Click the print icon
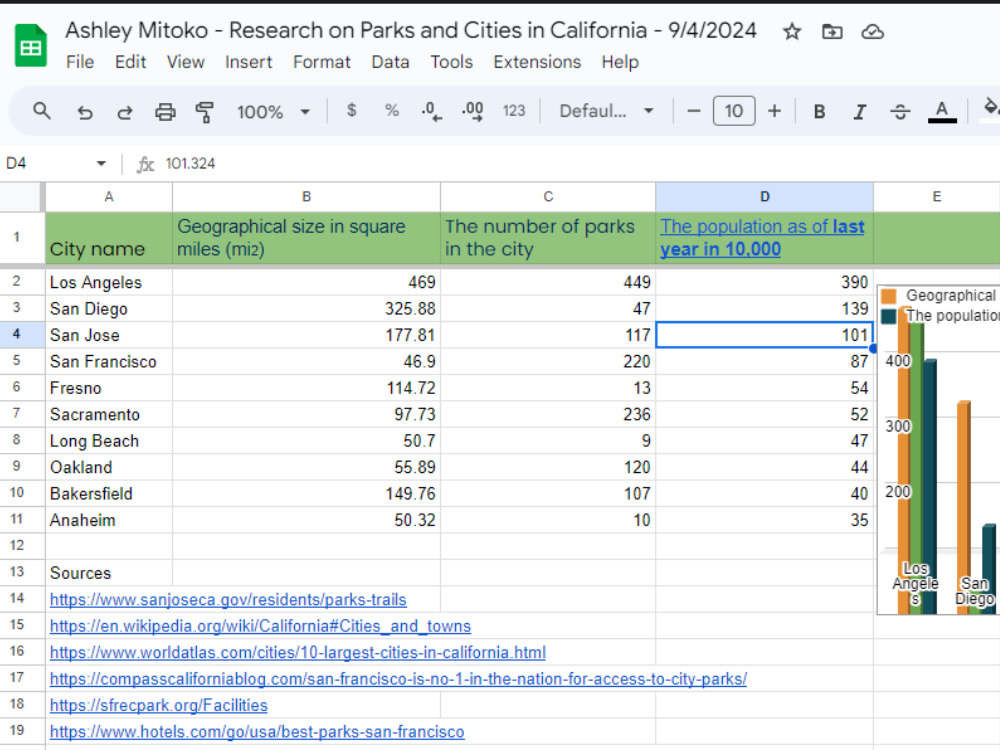The image size is (1000, 750). click(165, 112)
